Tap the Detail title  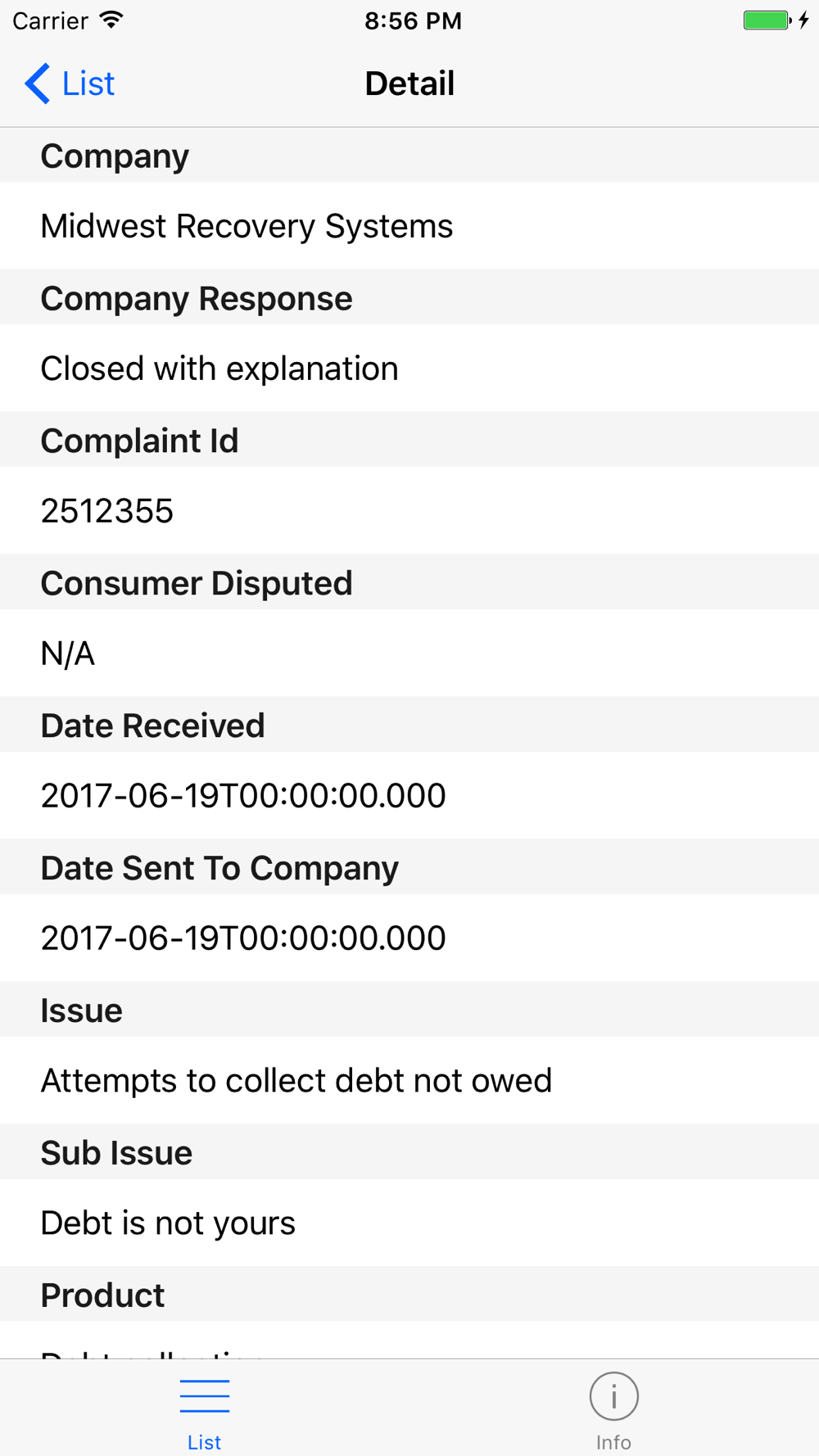pyautogui.click(x=409, y=84)
